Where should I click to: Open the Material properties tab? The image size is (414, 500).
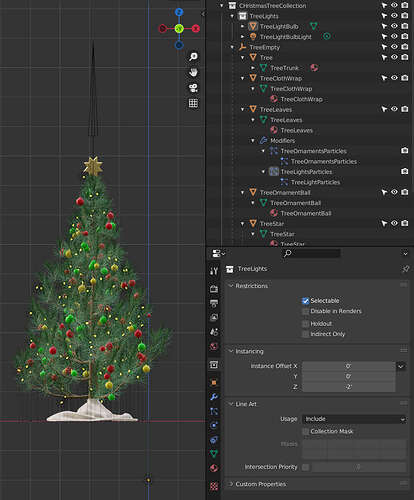pos(214,468)
